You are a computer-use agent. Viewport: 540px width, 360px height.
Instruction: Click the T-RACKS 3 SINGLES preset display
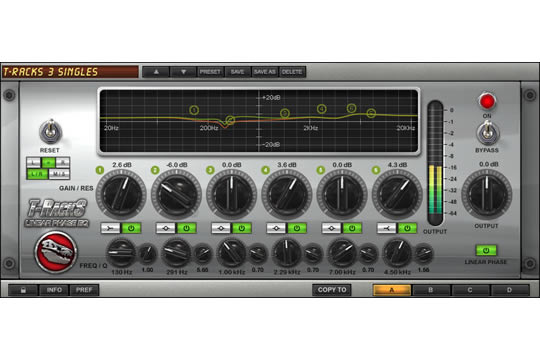tap(70, 72)
